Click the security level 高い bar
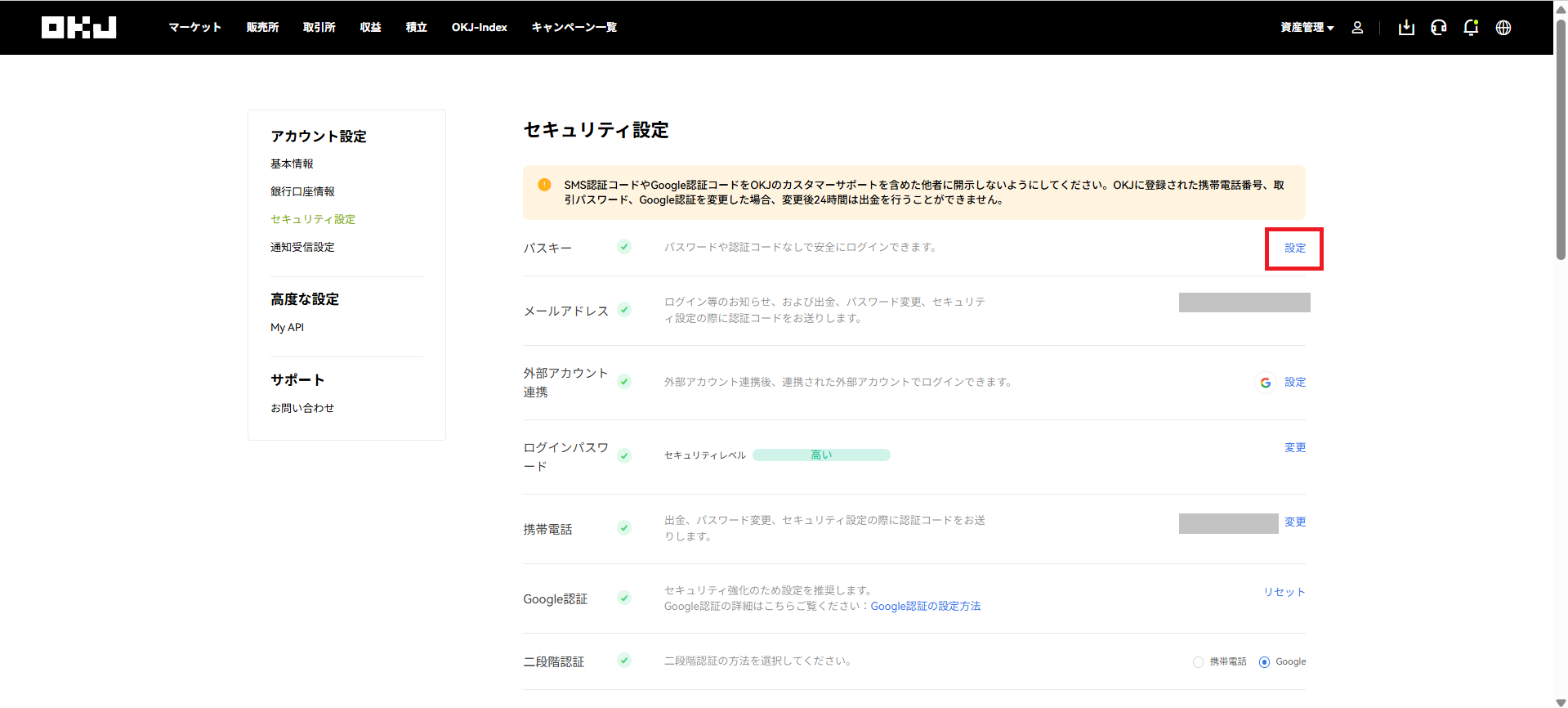 coord(821,455)
